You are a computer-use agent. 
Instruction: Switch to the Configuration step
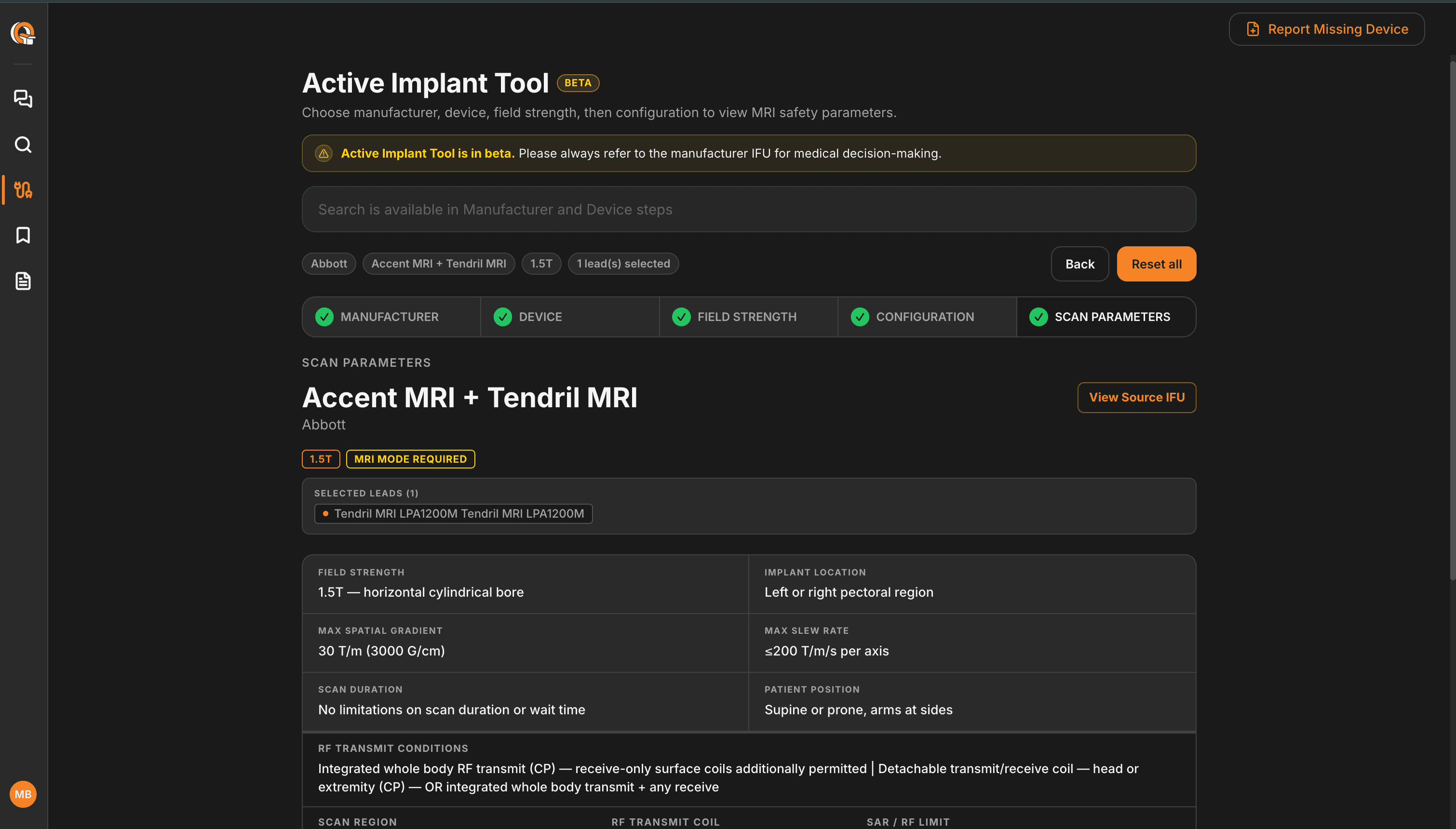[927, 317]
